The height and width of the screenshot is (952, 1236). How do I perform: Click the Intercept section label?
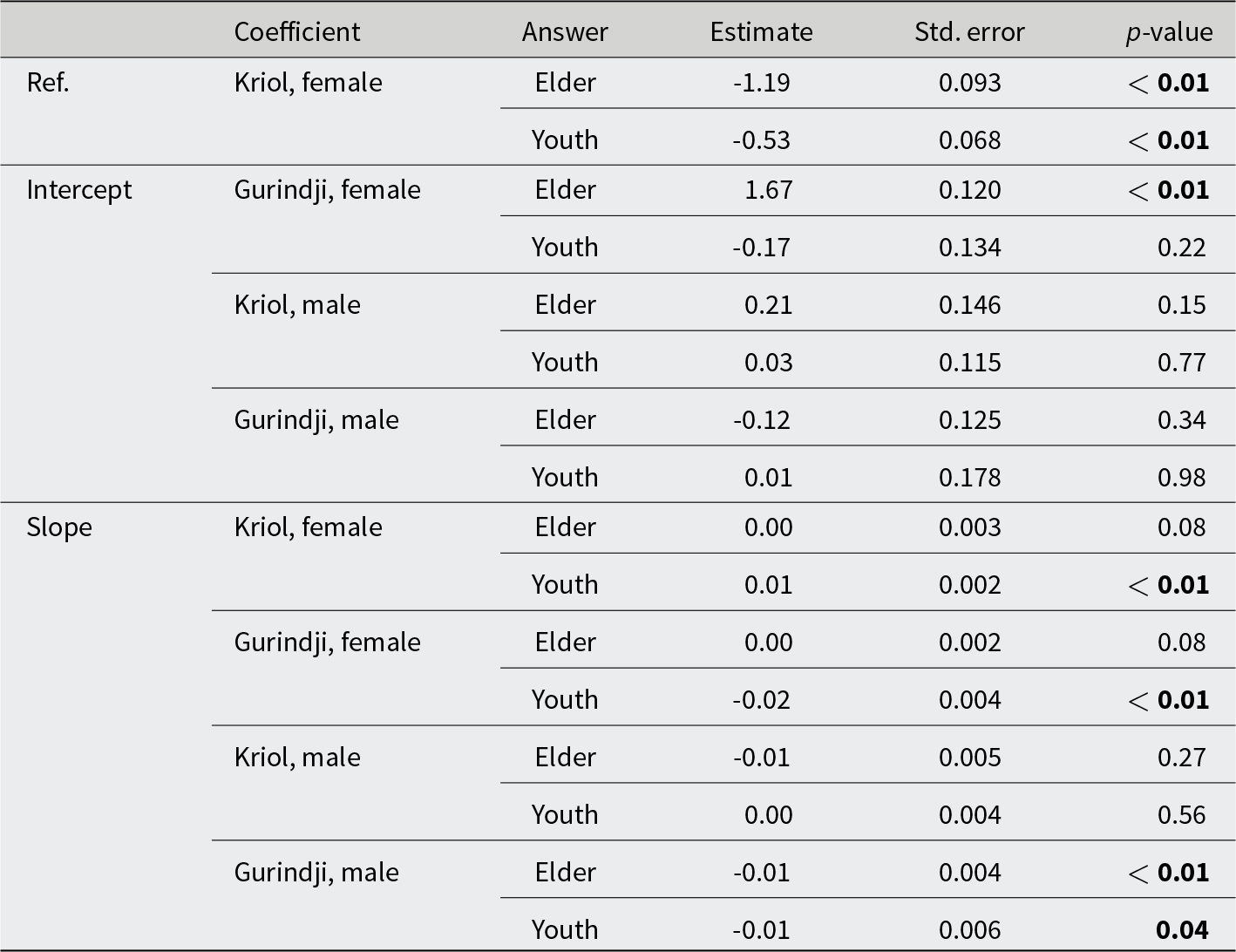coord(79,189)
